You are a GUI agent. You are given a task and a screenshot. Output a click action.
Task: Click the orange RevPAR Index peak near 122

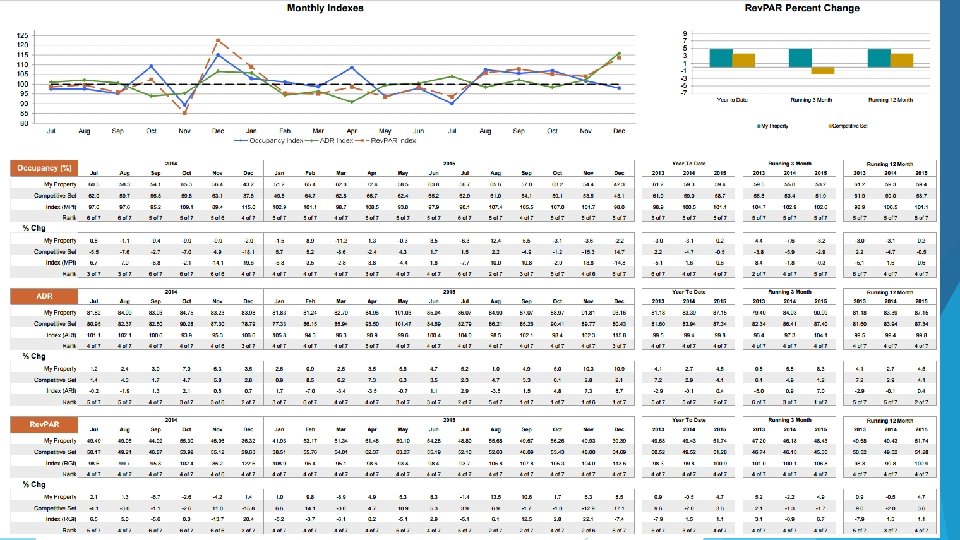tap(218, 40)
